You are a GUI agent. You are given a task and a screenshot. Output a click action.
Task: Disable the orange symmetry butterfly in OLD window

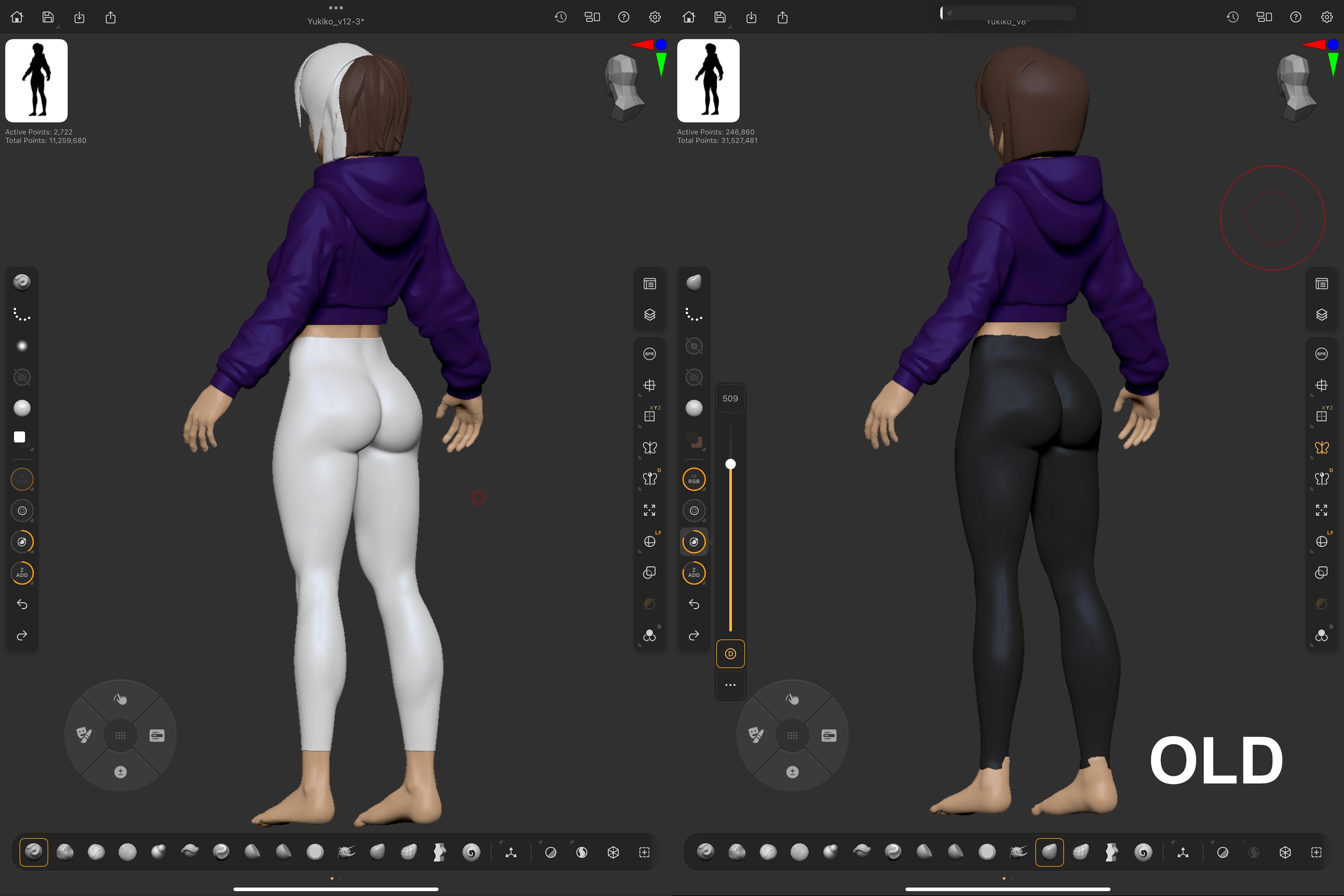point(1321,447)
